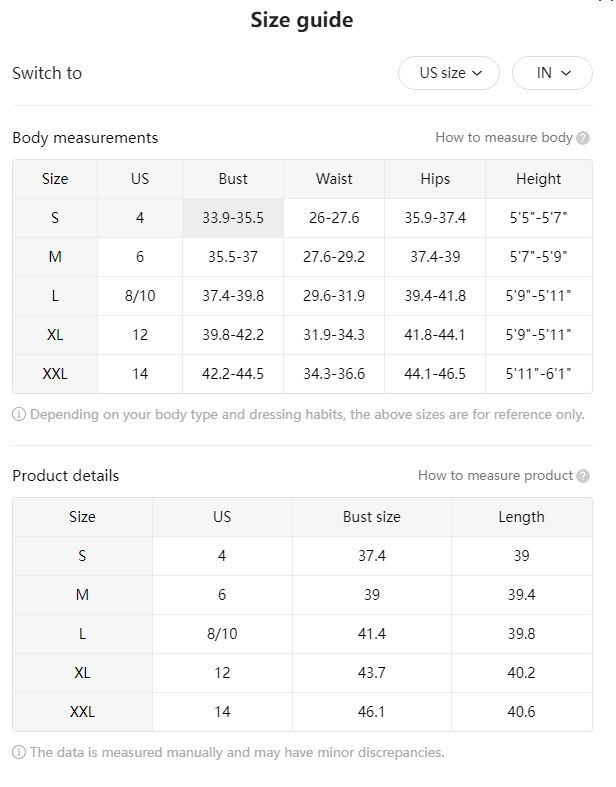Click the info icon before the body type disclaimer
Viewport: 616px width, 787px height.
[x=19, y=415]
